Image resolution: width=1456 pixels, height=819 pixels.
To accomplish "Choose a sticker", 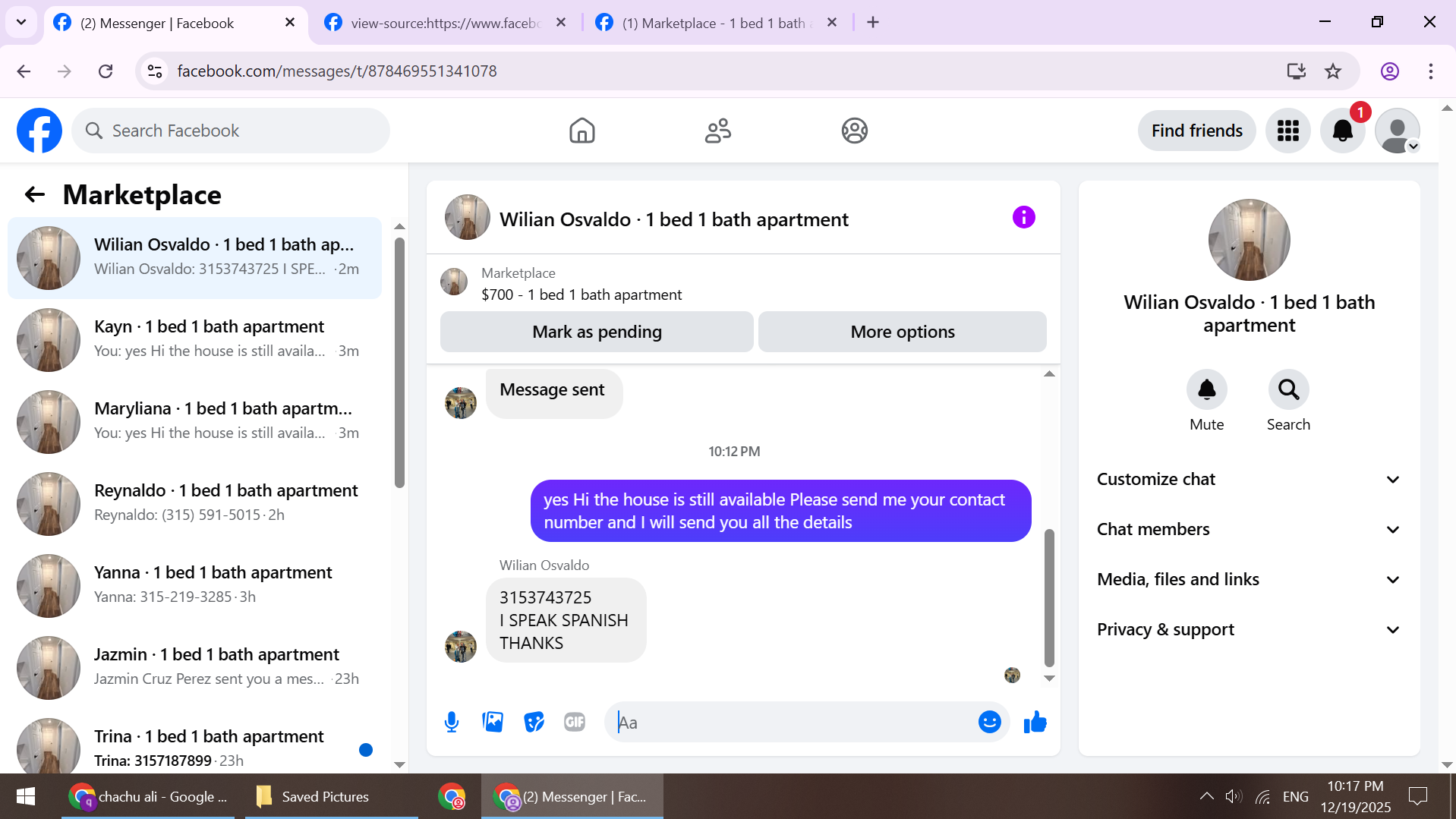I will [534, 722].
